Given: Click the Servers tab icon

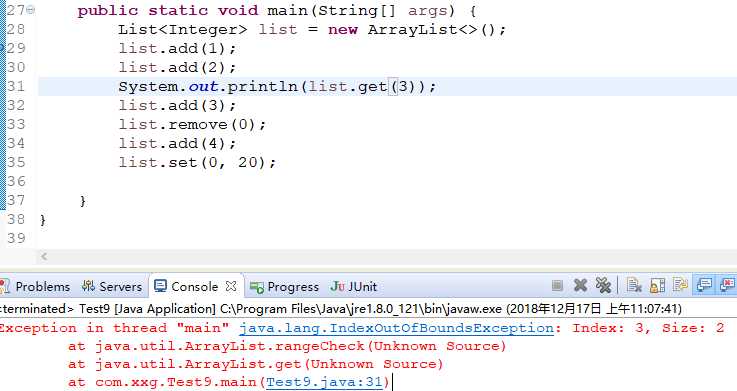Looking at the screenshot, I should coord(88,286).
